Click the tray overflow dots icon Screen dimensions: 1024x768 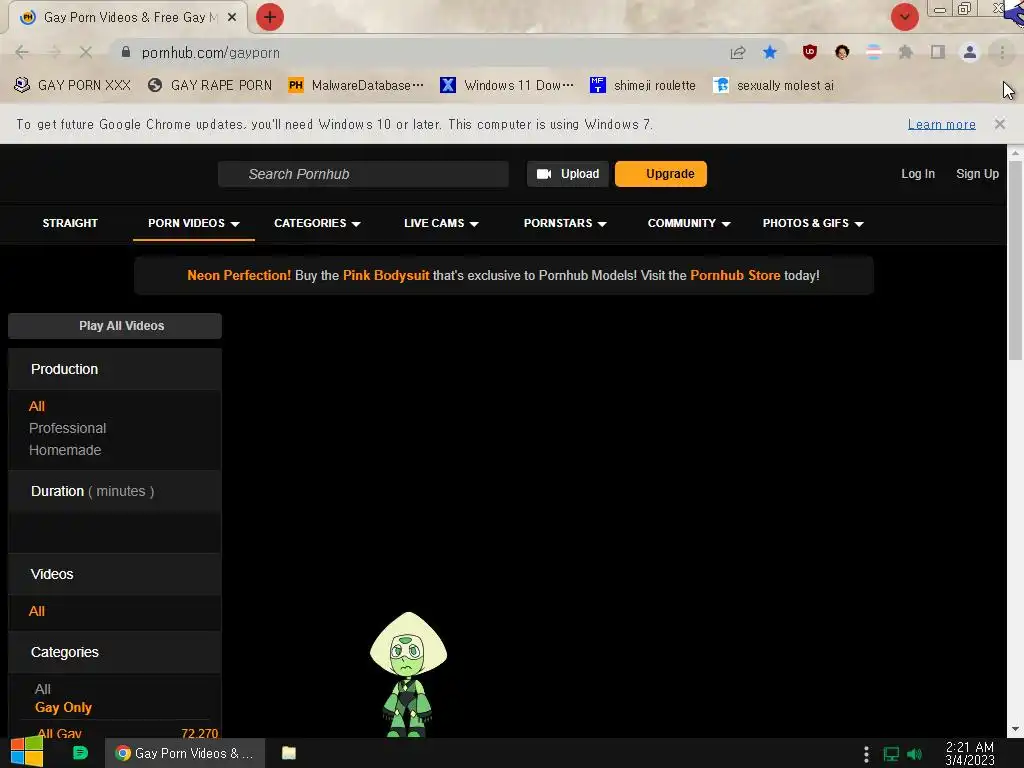866,754
